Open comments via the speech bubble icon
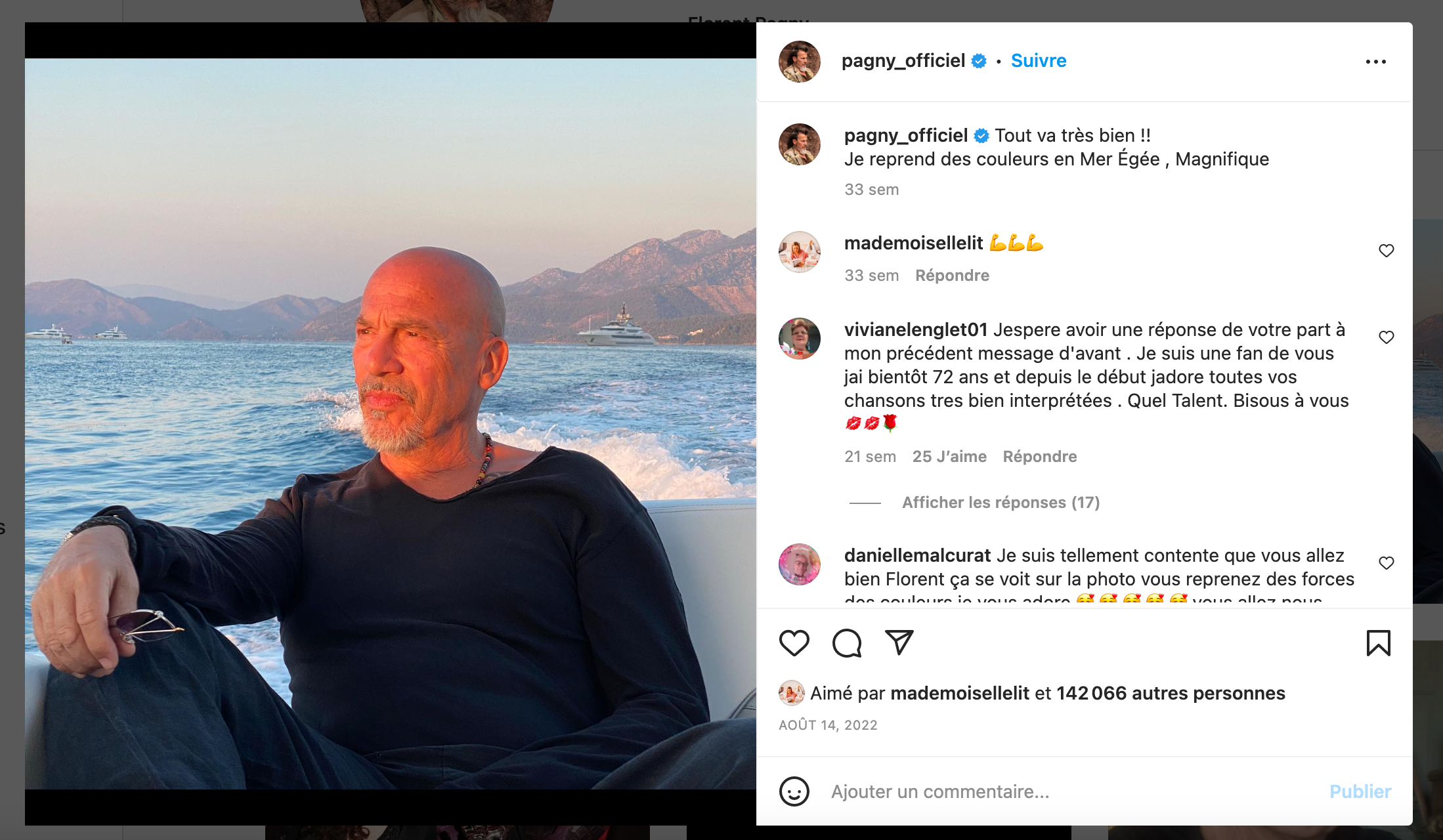The width and height of the screenshot is (1443, 840). pos(847,643)
